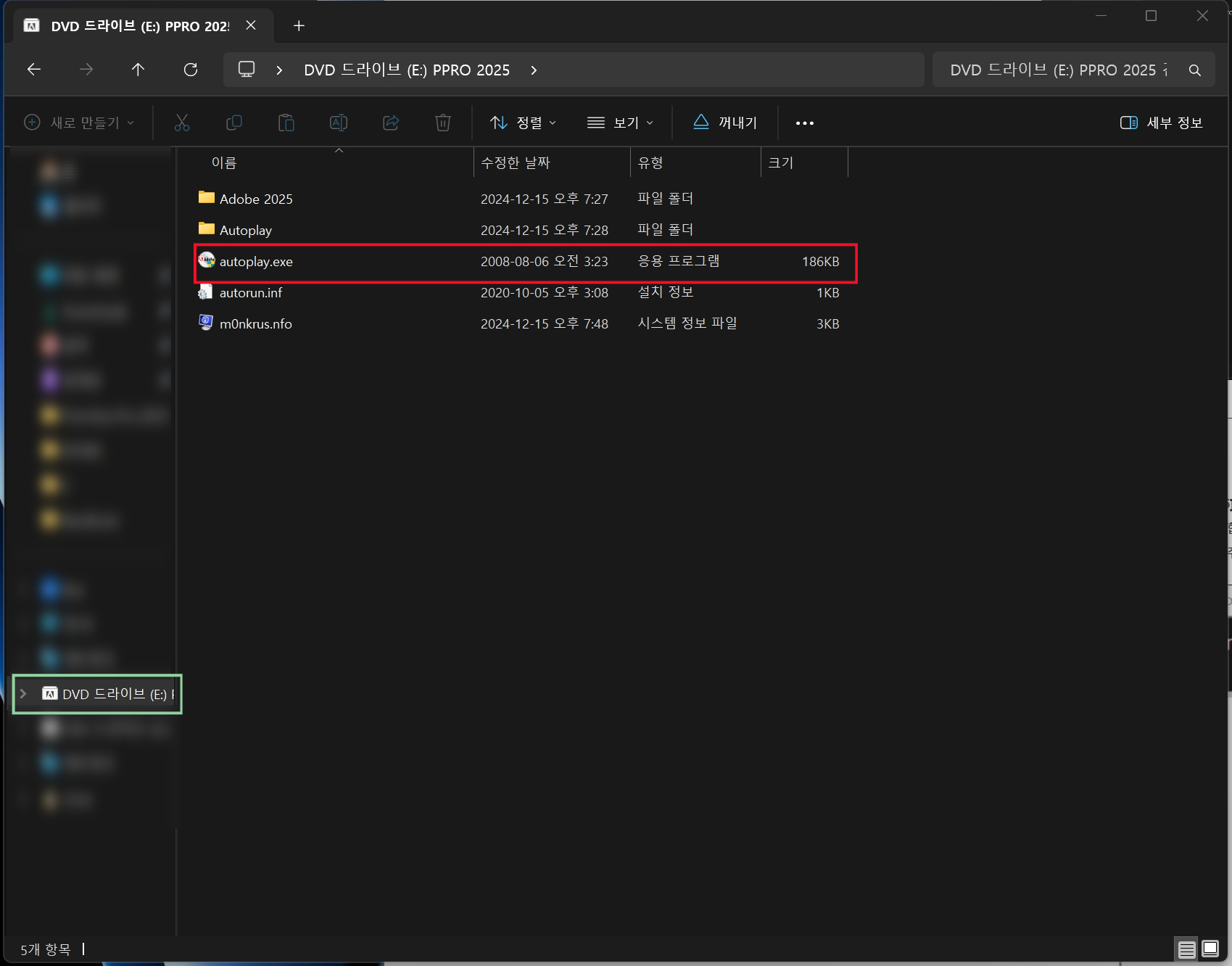Screen dimensions: 1232x966
Task: Refresh the current folder view
Action: click(191, 70)
